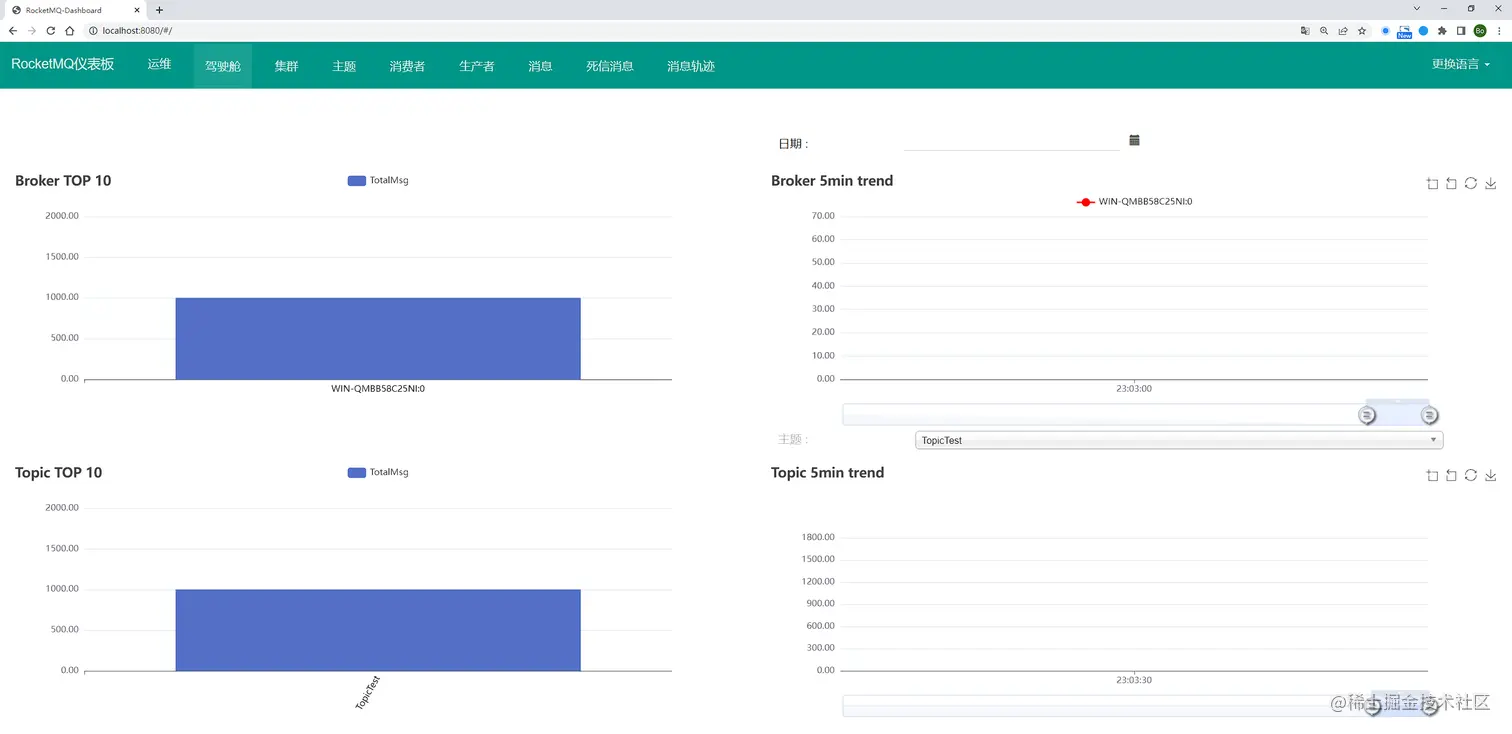
Task: Click the 日期 date label
Action: click(793, 144)
